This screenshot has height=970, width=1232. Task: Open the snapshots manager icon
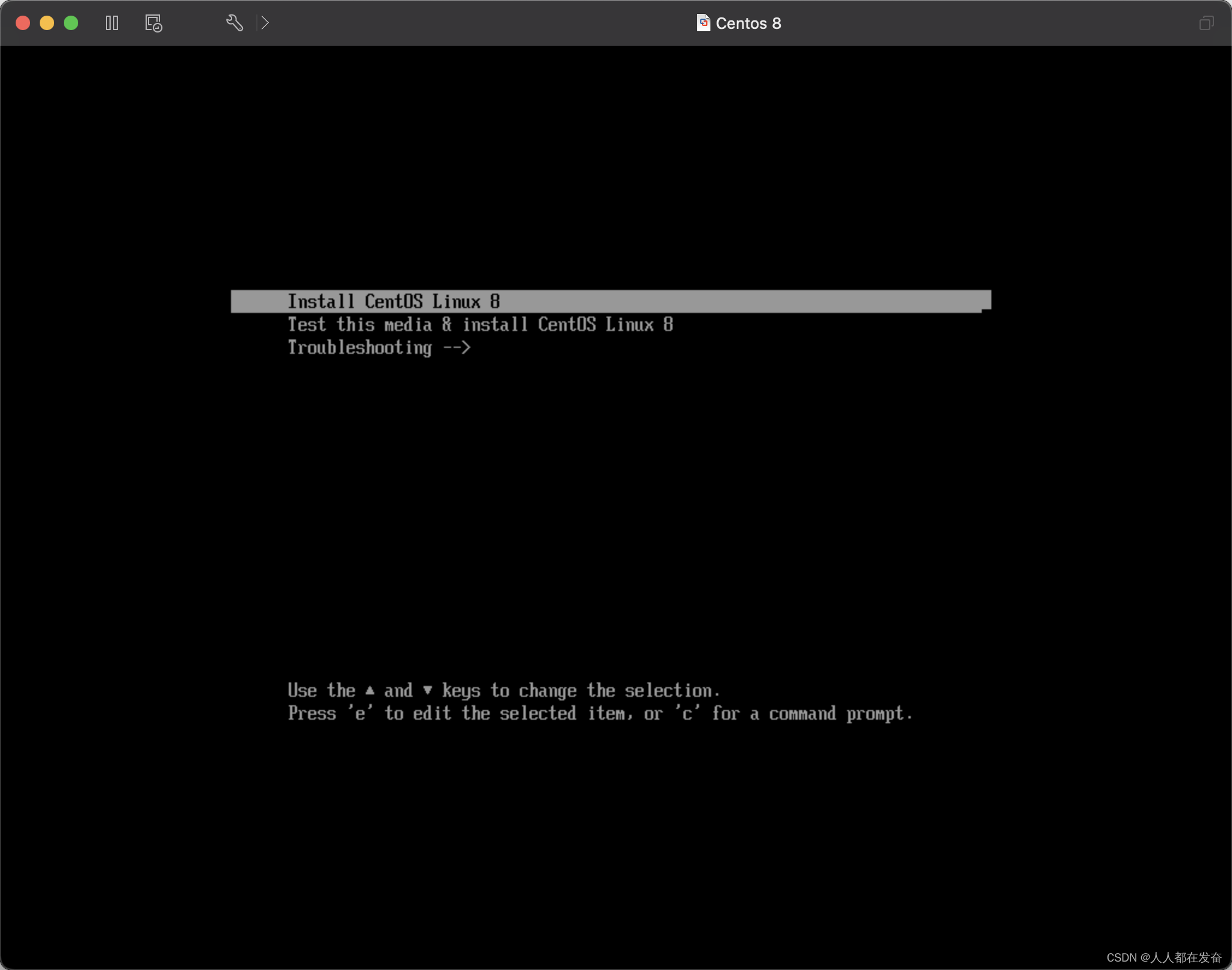coord(153,23)
